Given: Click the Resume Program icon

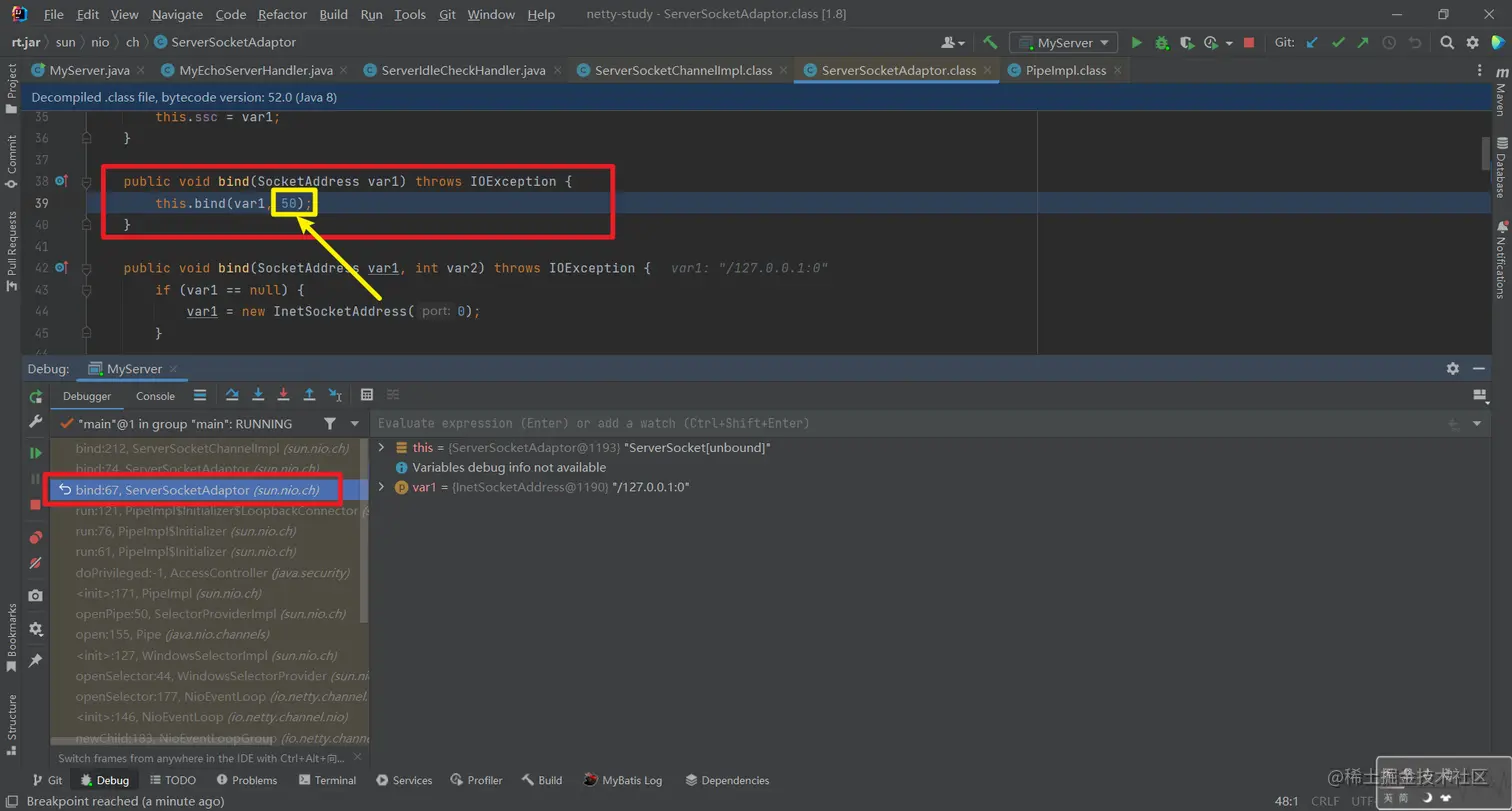Looking at the screenshot, I should tap(36, 453).
